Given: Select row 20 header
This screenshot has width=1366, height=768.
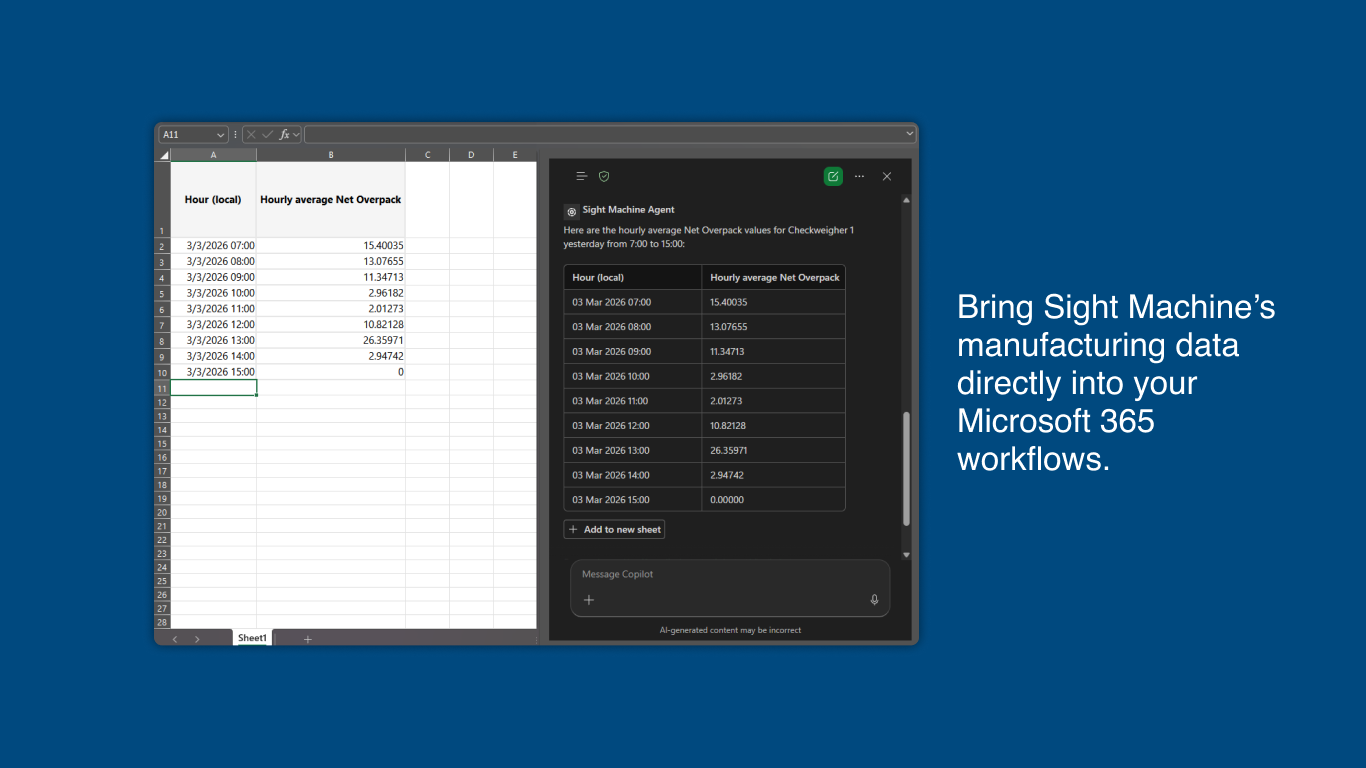Looking at the screenshot, I should coord(162,512).
